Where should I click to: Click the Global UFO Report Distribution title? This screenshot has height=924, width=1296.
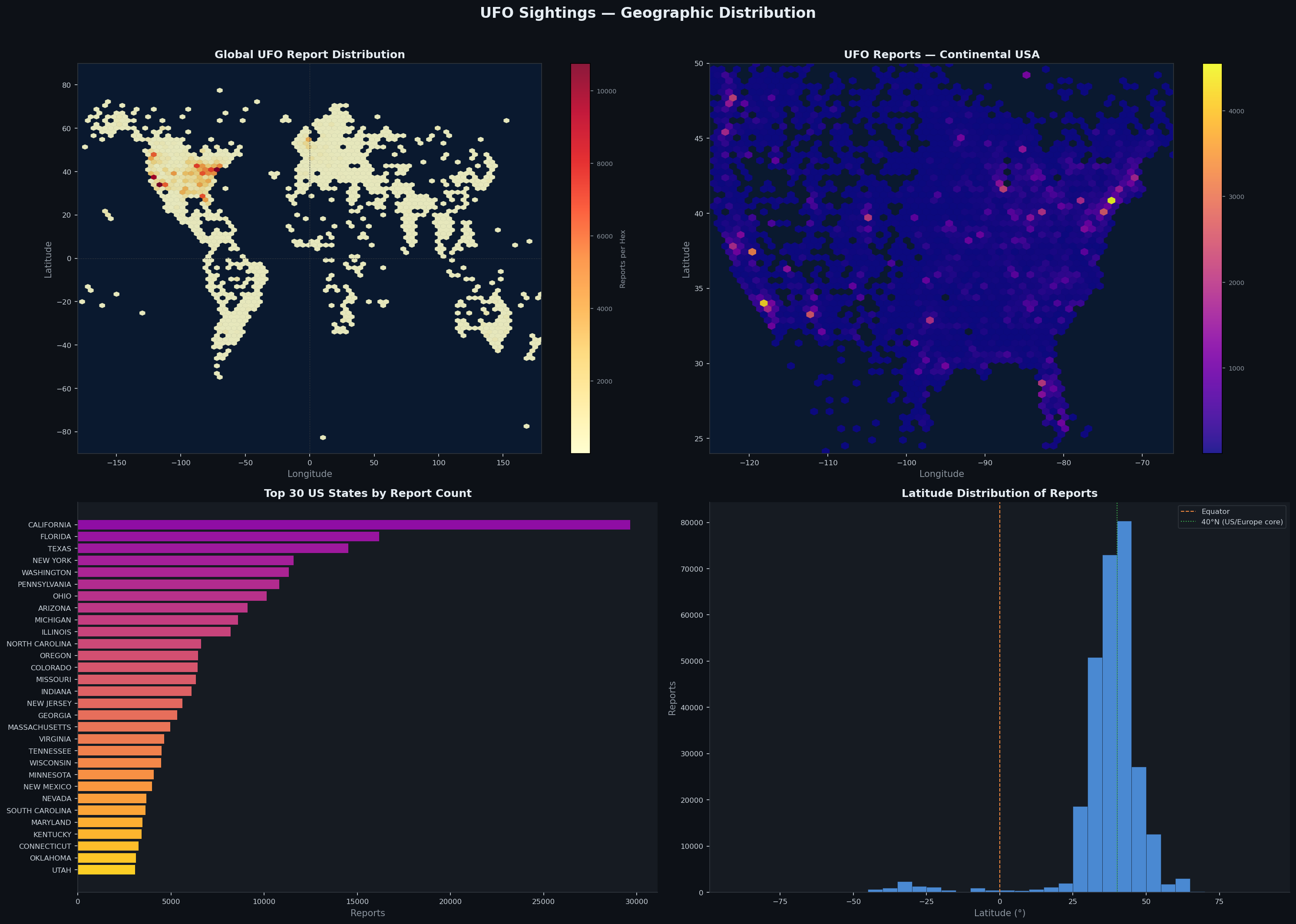pos(309,55)
